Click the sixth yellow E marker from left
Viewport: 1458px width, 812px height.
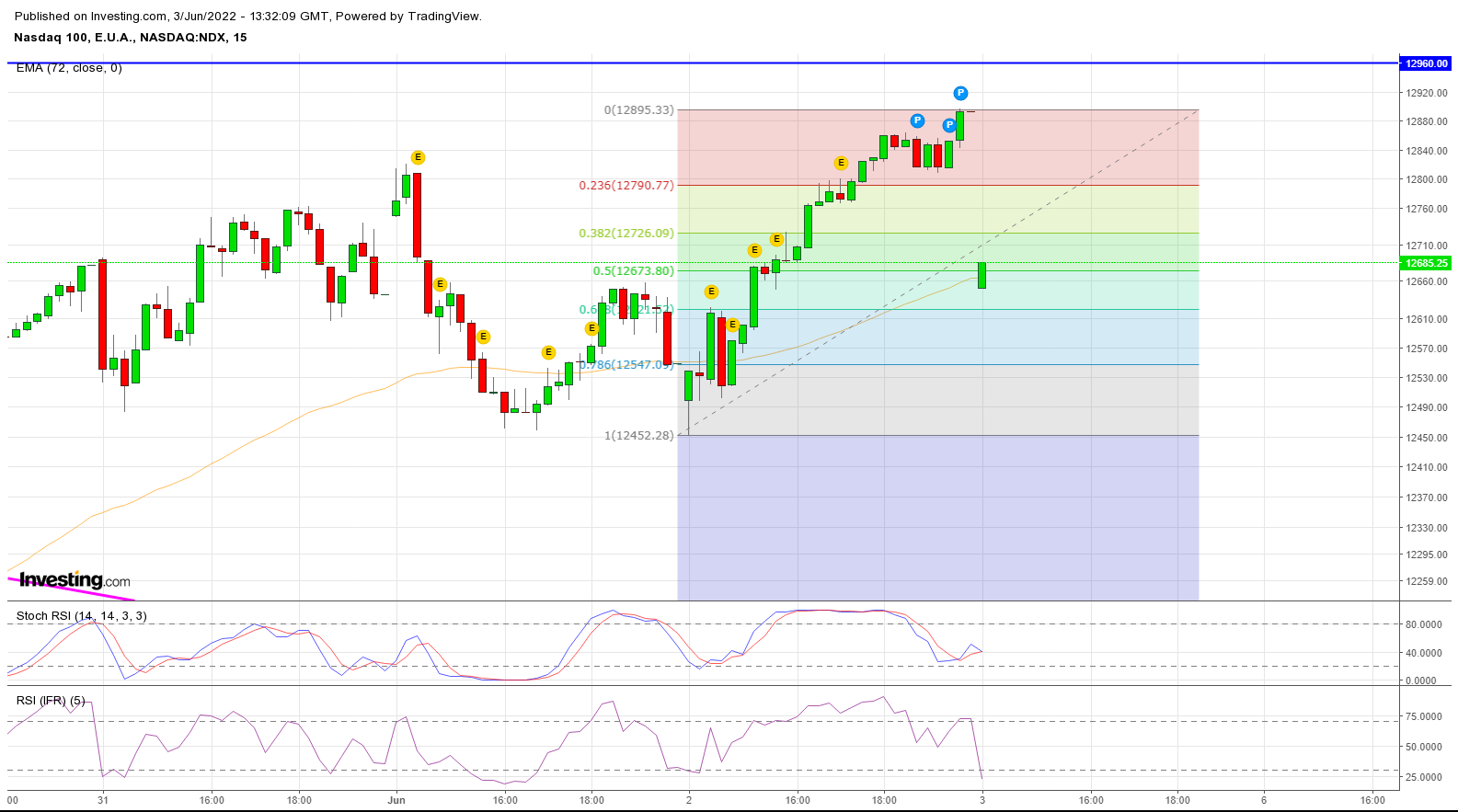(x=711, y=292)
